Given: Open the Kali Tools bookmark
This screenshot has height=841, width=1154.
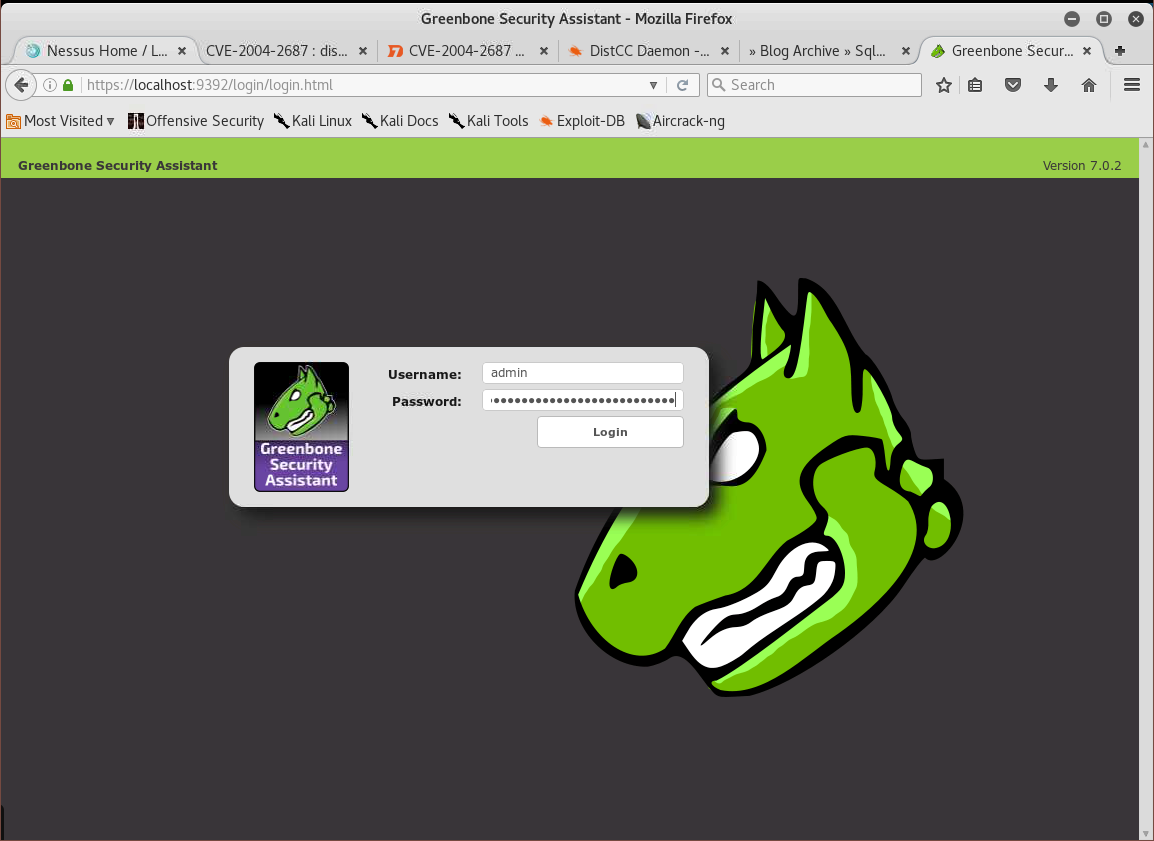Looking at the screenshot, I should 488,121.
